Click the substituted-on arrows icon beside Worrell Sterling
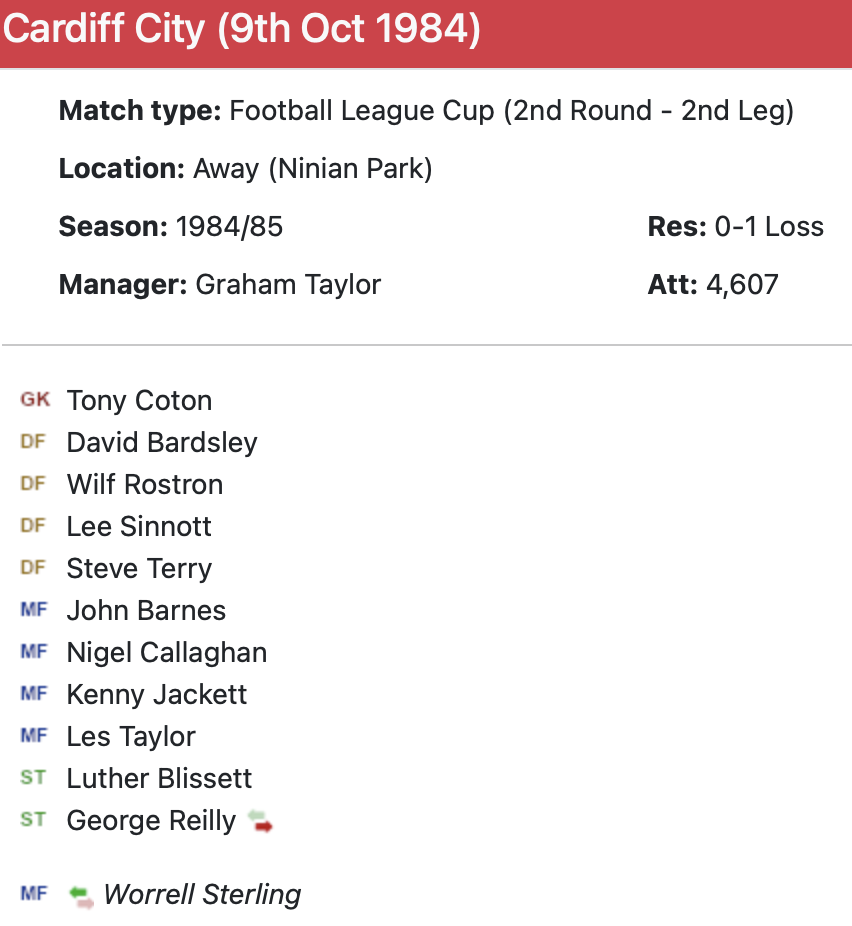Image resolution: width=852 pixels, height=926 pixels. click(x=82, y=896)
